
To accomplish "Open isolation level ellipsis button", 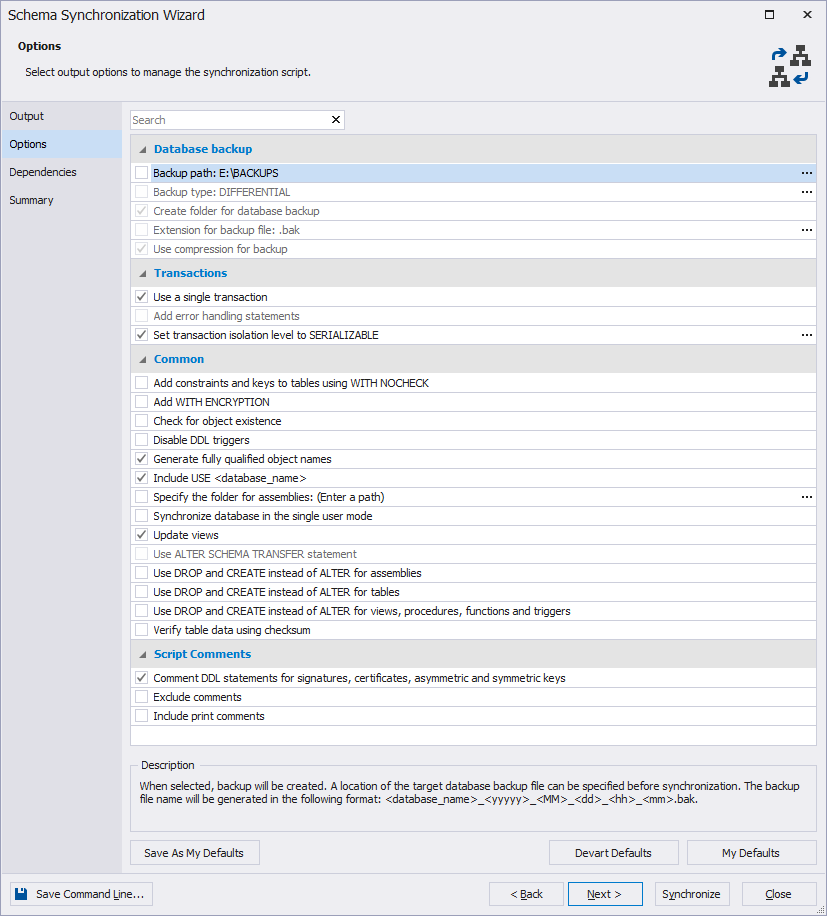I will [x=807, y=335].
